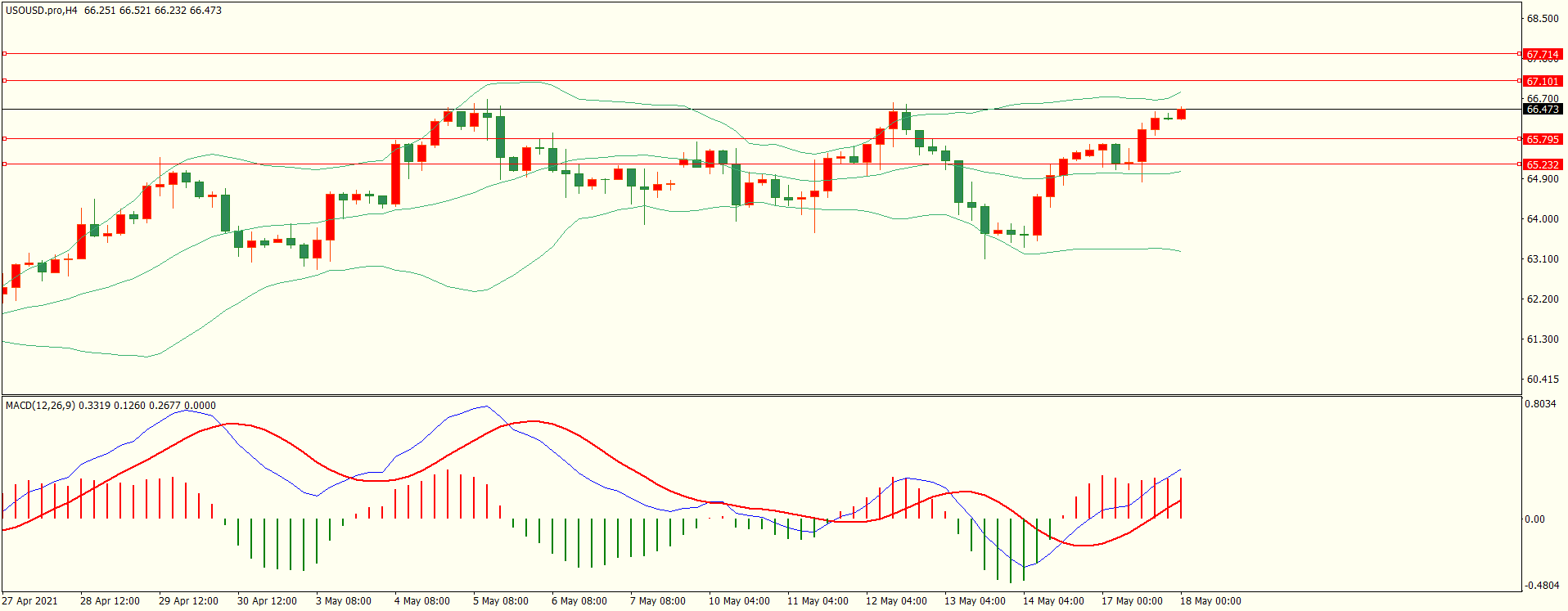Click the 27 Apr 2021 date label
Image resolution: width=1568 pixels, height=611 pixels.
tap(30, 601)
